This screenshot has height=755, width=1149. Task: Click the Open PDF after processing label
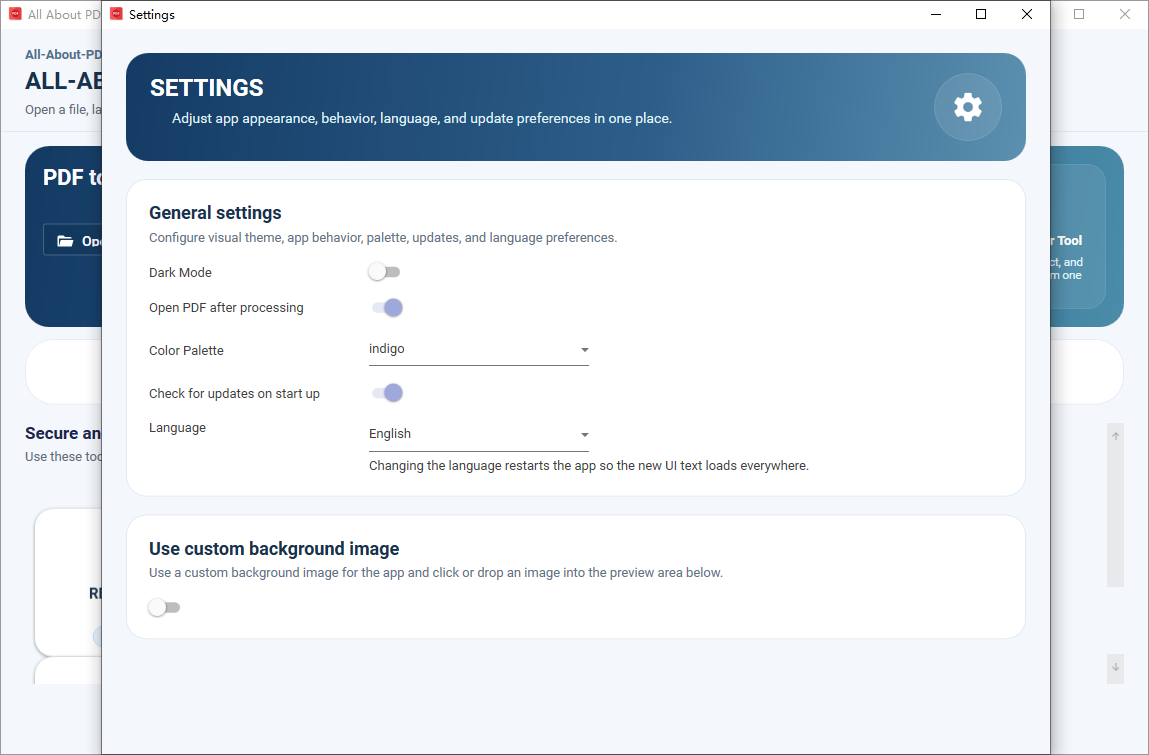pos(226,308)
